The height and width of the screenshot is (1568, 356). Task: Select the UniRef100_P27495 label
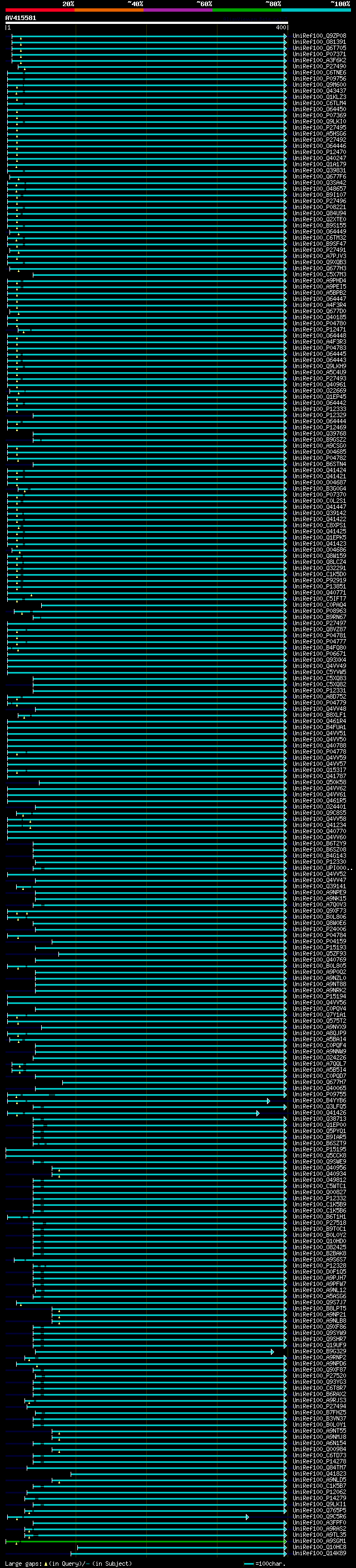coord(319,127)
